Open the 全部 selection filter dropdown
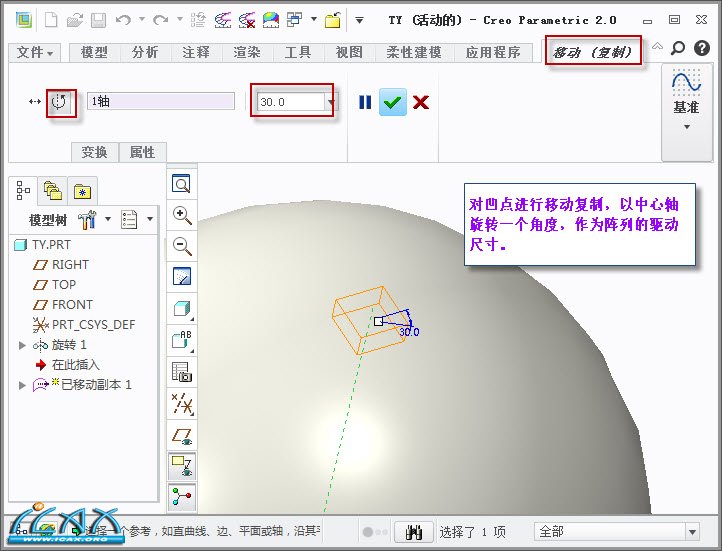 pos(691,532)
